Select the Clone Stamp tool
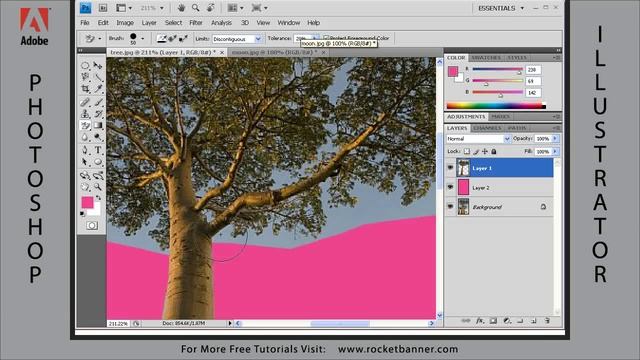Screen dimensions: 640x360 pos(85,114)
